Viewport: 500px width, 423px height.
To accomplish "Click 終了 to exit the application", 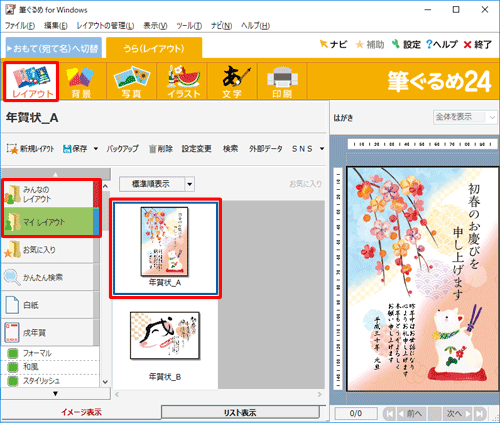I will point(478,44).
